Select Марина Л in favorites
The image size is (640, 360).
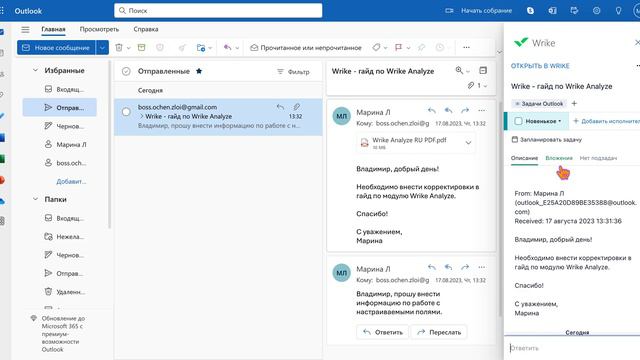(x=65, y=144)
